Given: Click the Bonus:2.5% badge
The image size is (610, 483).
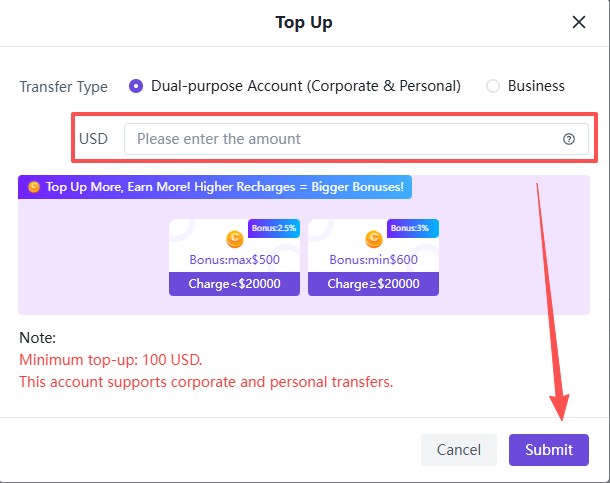Looking at the screenshot, I should (x=274, y=228).
